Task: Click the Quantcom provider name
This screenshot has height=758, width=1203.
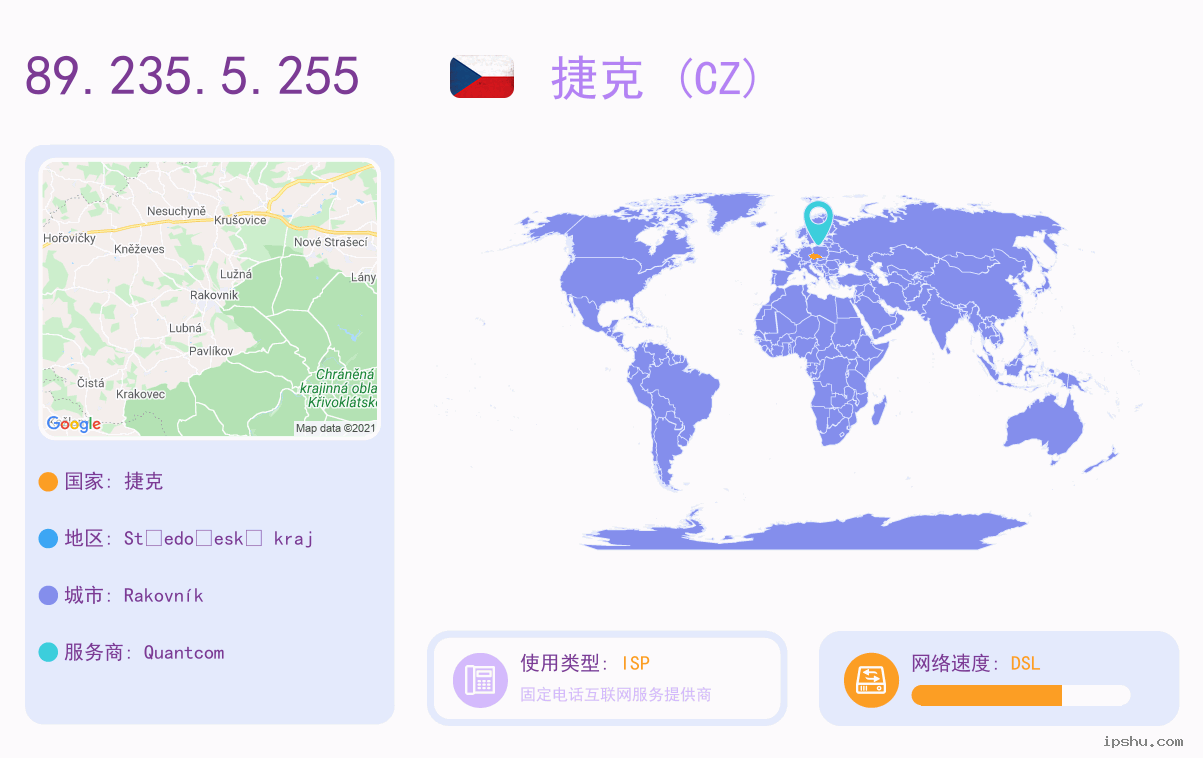Action: (x=184, y=653)
